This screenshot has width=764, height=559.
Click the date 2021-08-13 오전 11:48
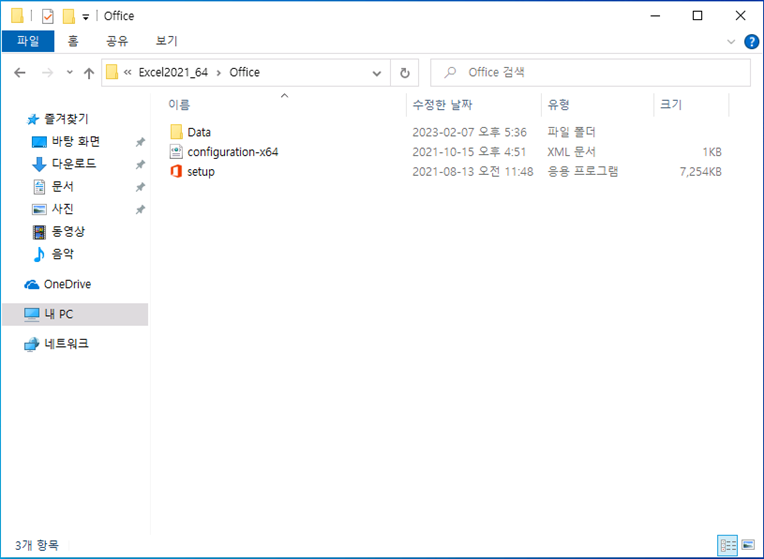(x=473, y=172)
